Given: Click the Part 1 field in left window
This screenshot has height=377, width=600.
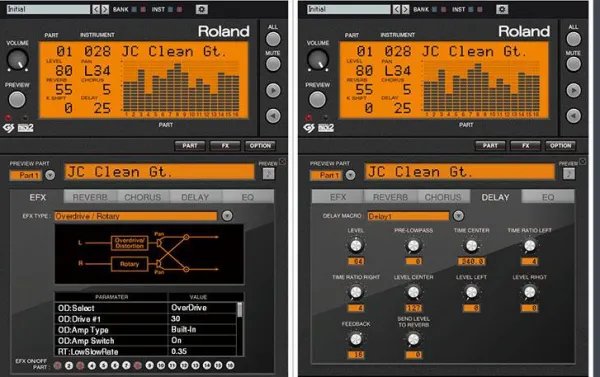Looking at the screenshot, I should coord(26,175).
